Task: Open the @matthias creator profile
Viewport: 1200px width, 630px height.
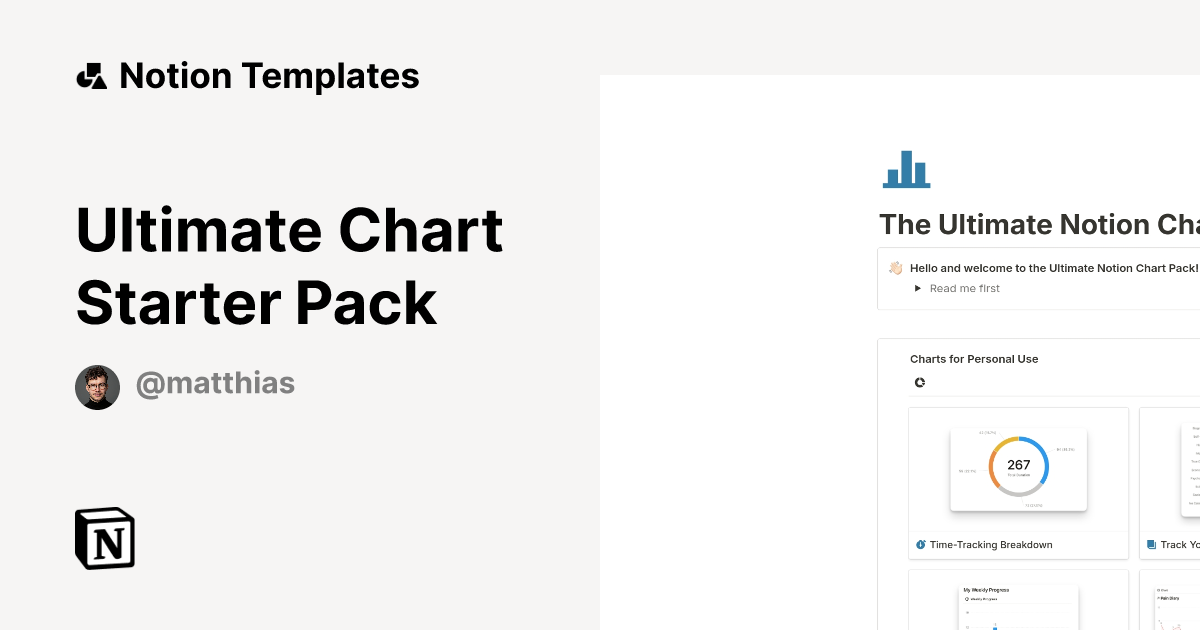Action: 215,383
